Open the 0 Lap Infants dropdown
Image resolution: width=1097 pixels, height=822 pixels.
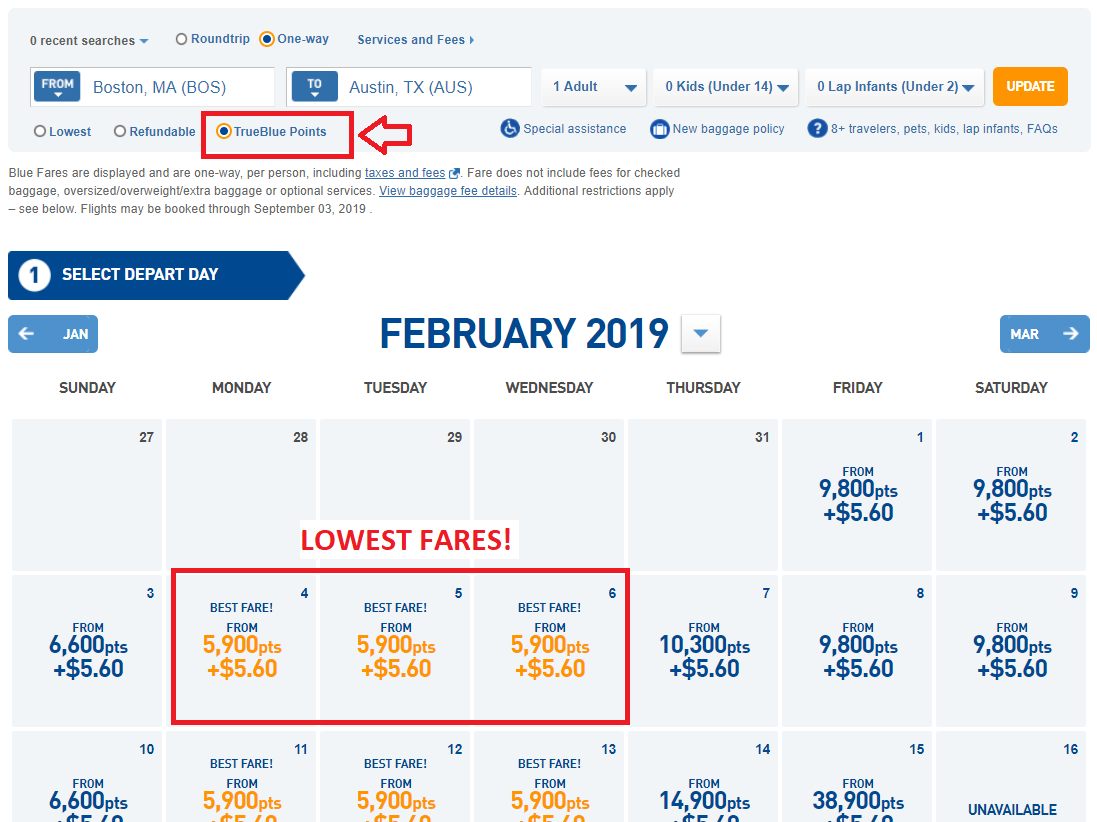pos(895,87)
